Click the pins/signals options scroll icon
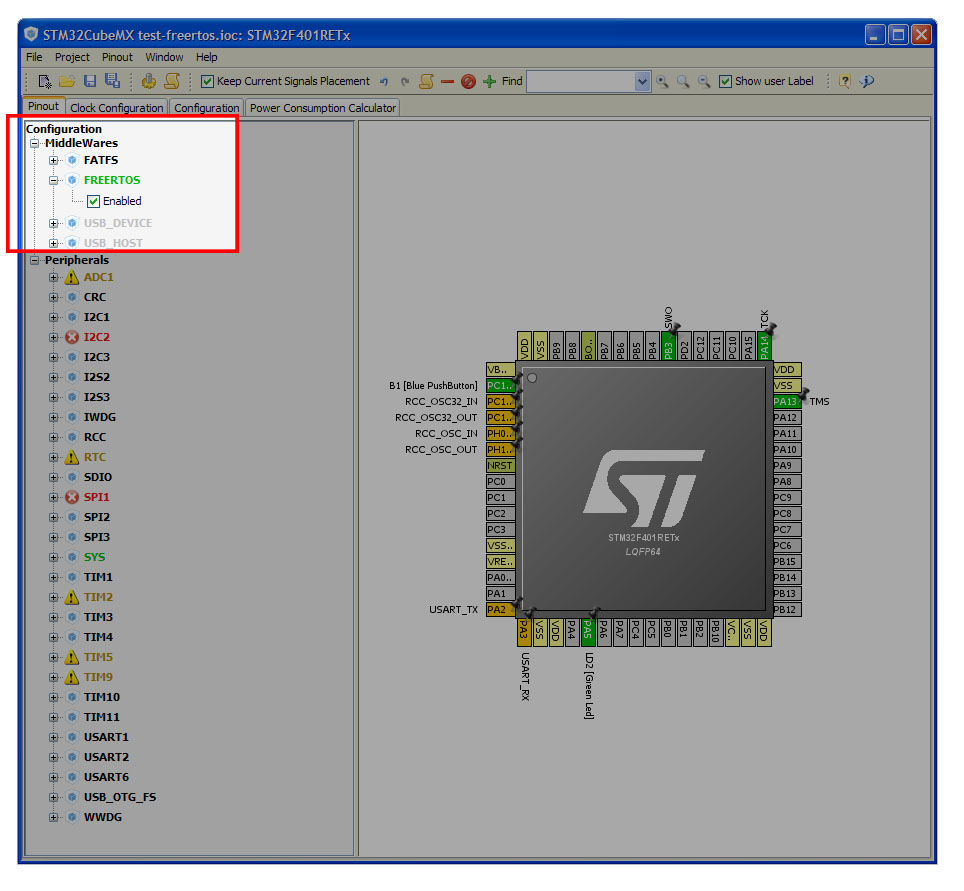Image resolution: width=964 pixels, height=891 pixels. click(426, 81)
